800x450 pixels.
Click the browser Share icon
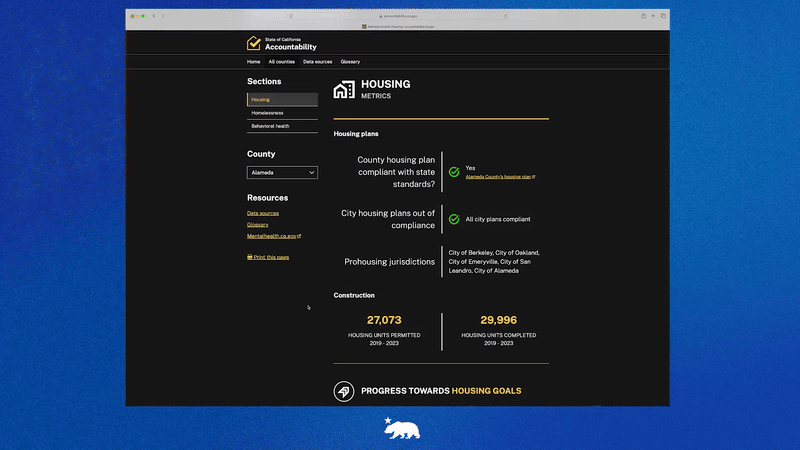(643, 16)
